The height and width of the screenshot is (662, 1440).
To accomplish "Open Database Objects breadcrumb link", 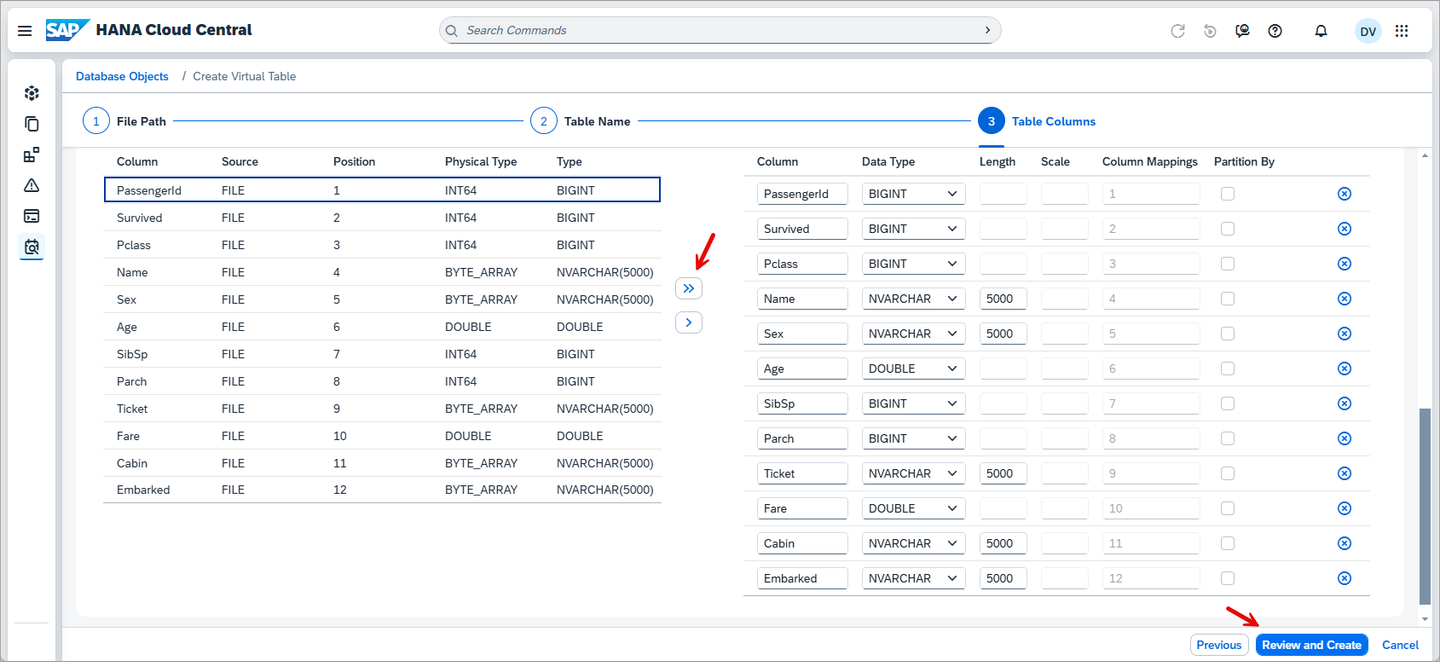I will pyautogui.click(x=122, y=76).
